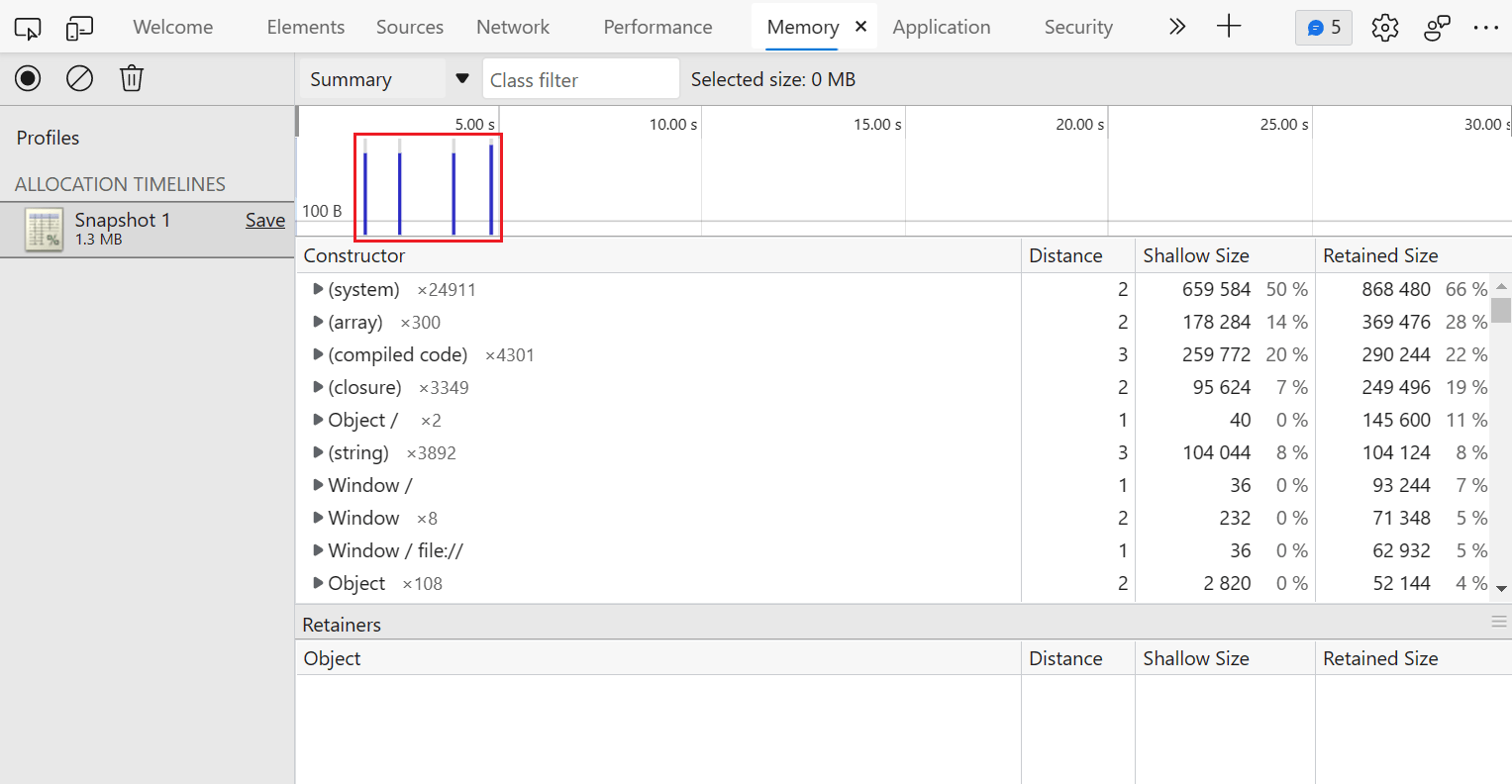Expand the (system) constructor row
This screenshot has height=784, width=1512.
pyautogui.click(x=318, y=289)
